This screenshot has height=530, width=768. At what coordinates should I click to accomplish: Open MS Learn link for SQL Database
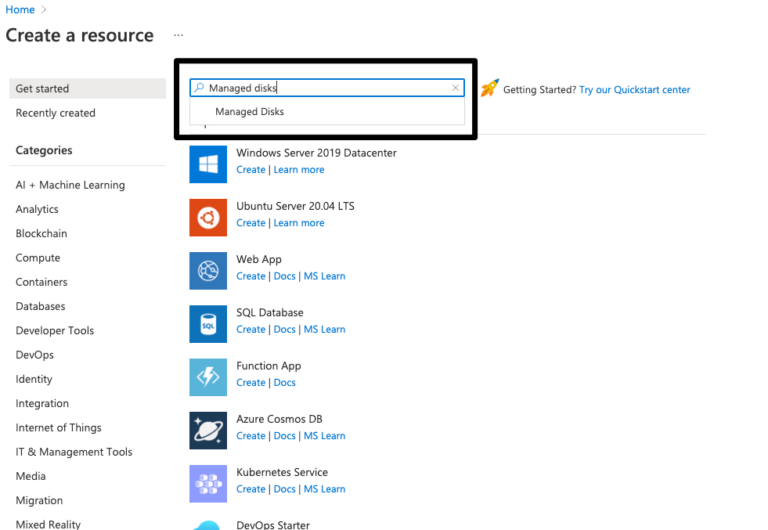(325, 329)
